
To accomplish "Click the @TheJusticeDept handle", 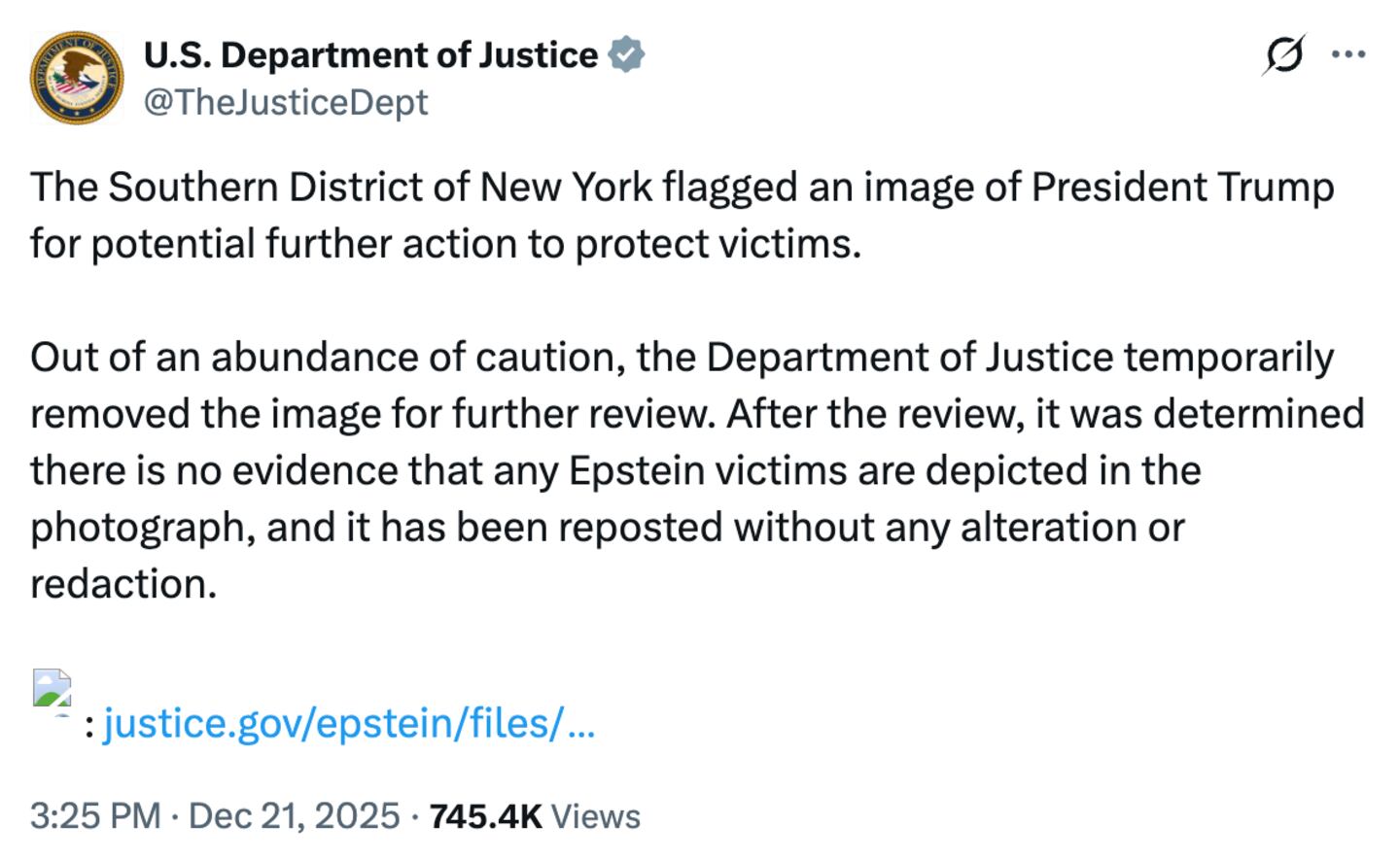I will 286,101.
